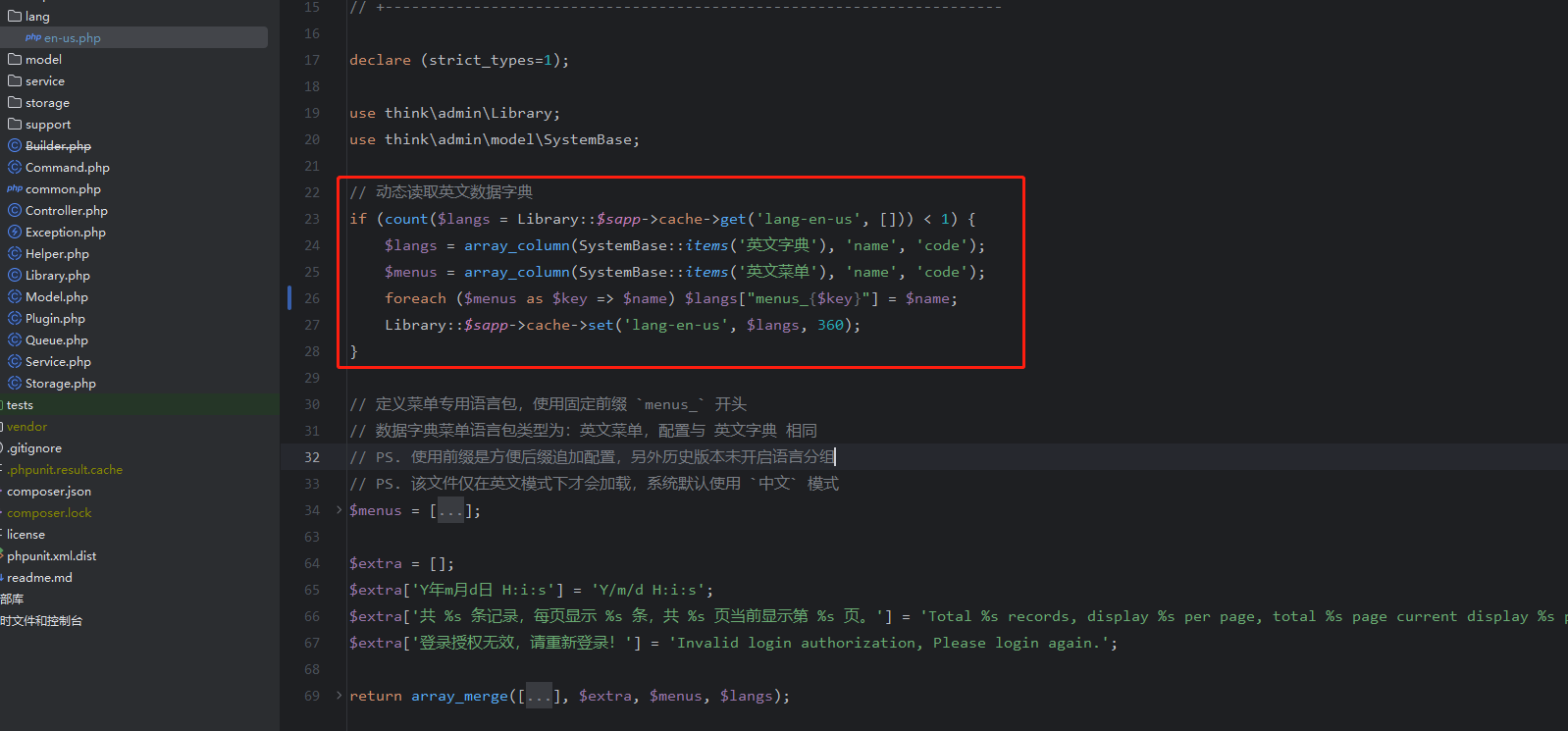
Task: Select the .gitignore file
Action: 34,448
